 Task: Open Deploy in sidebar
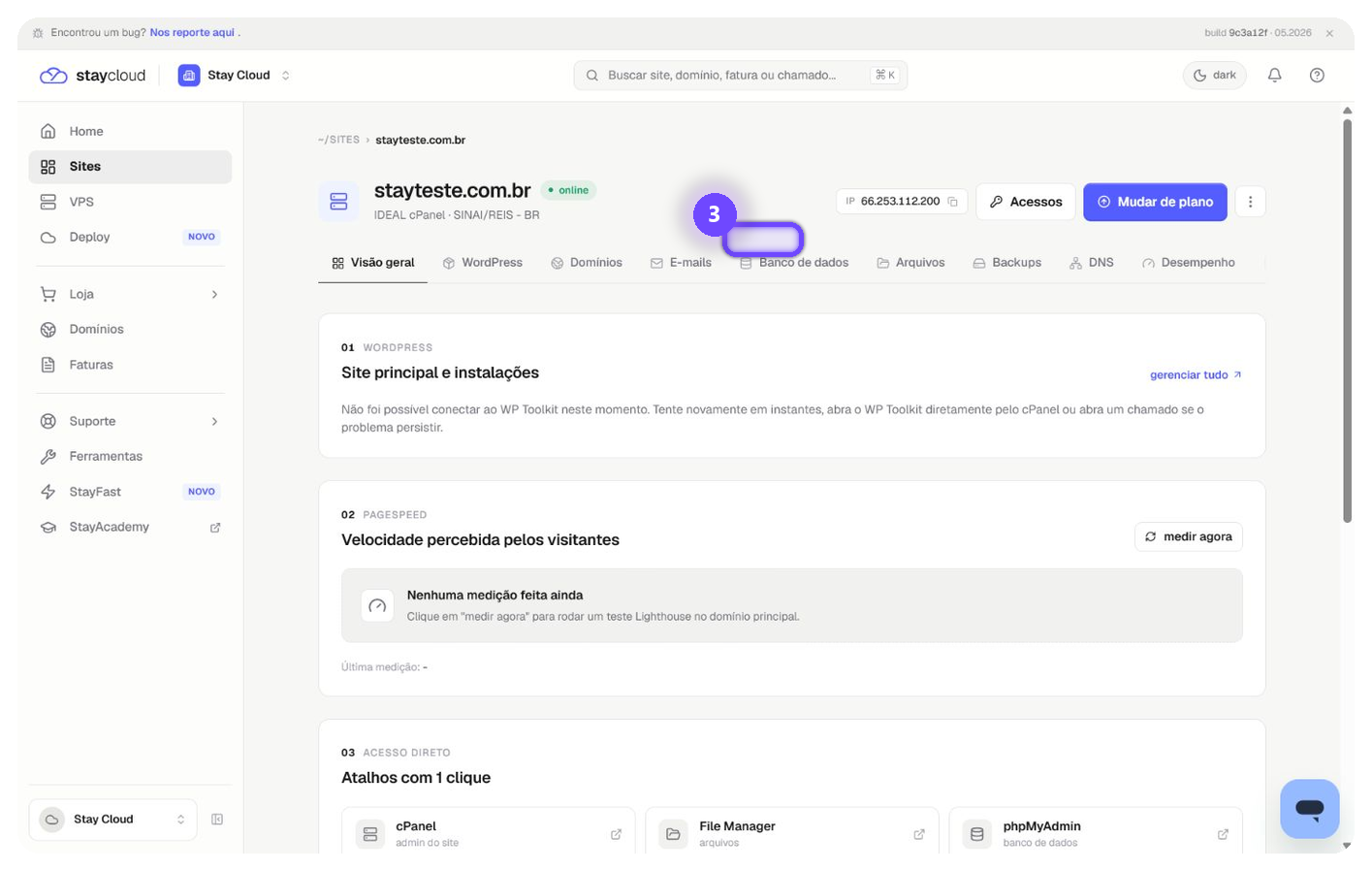[x=130, y=237]
